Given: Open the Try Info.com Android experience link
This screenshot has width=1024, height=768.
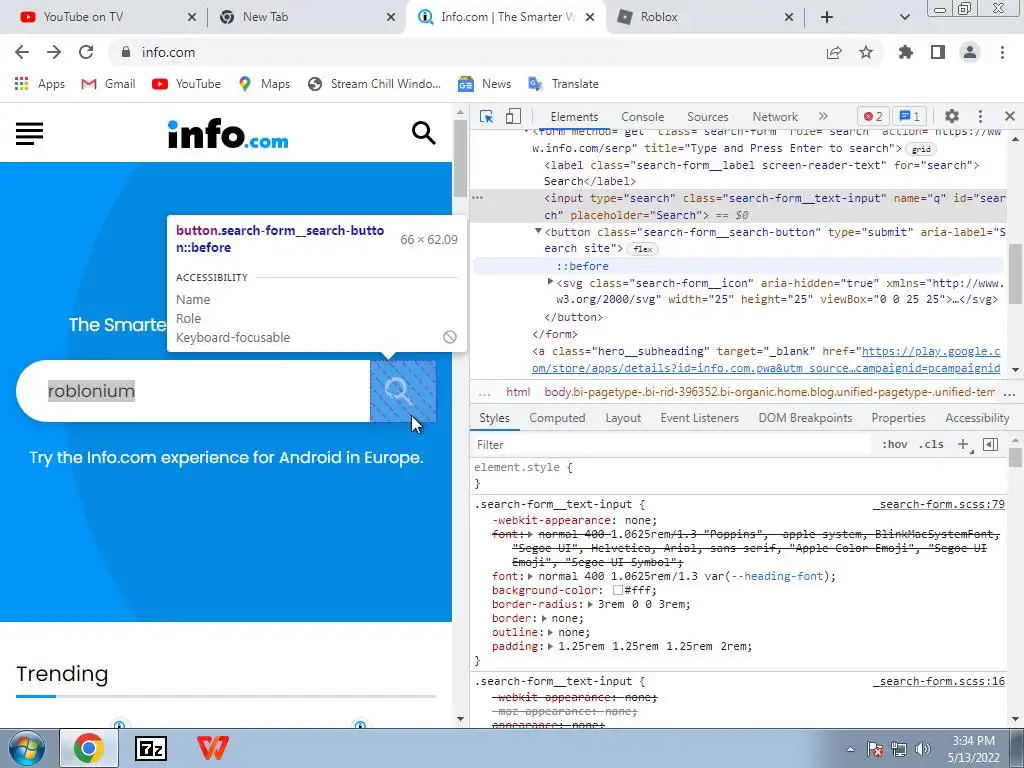Looking at the screenshot, I should 226,457.
